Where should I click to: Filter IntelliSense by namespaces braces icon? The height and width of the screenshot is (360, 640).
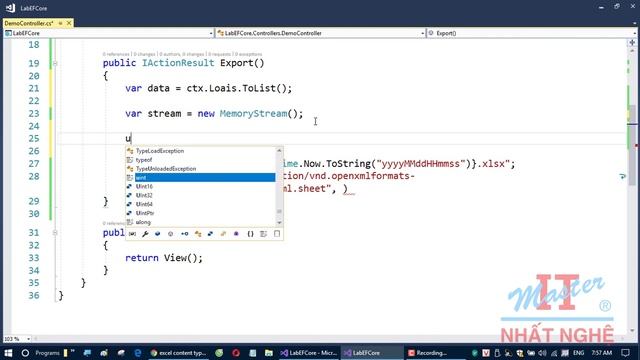click(250, 234)
